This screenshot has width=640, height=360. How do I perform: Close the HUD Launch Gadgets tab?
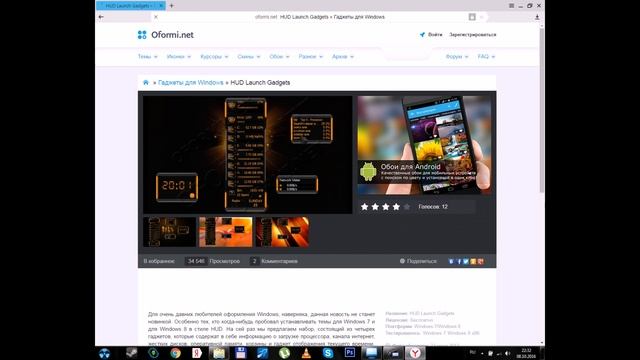[161, 6]
